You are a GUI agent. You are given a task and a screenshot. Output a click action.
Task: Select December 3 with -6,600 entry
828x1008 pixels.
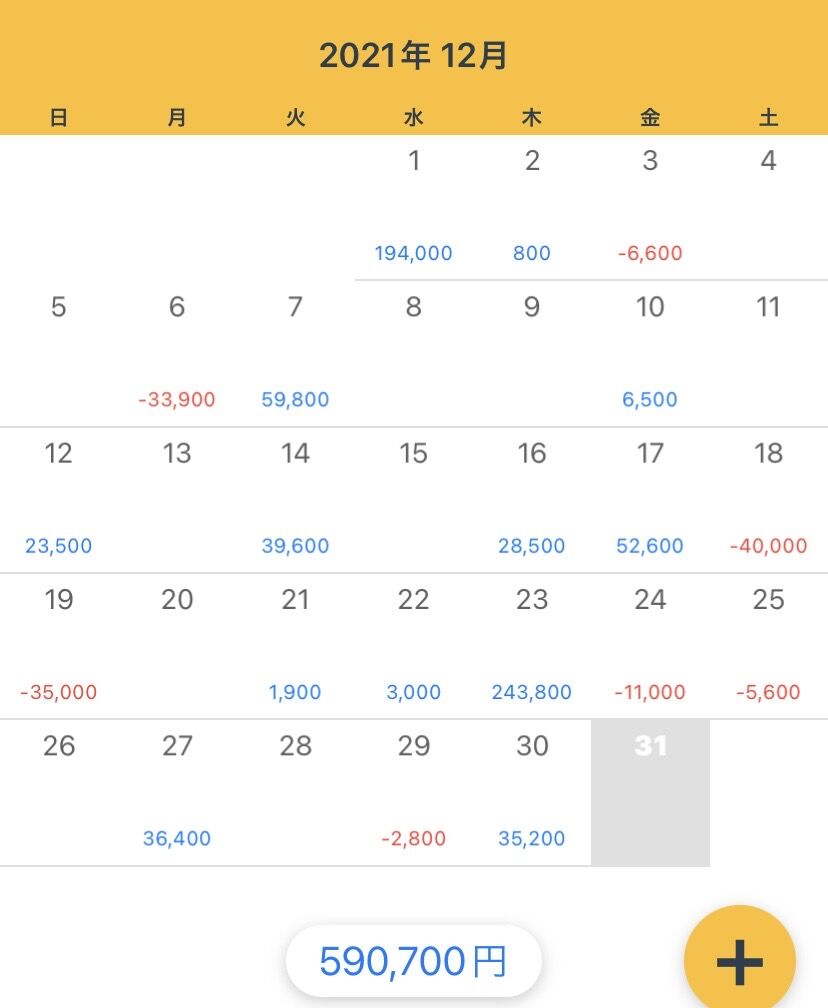point(650,207)
